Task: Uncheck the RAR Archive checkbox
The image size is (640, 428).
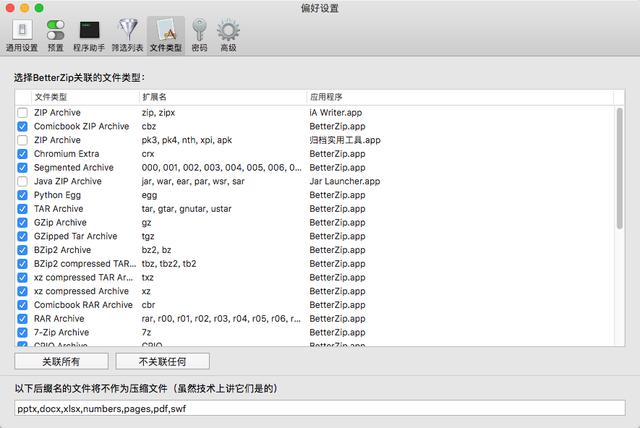Action: point(22,319)
